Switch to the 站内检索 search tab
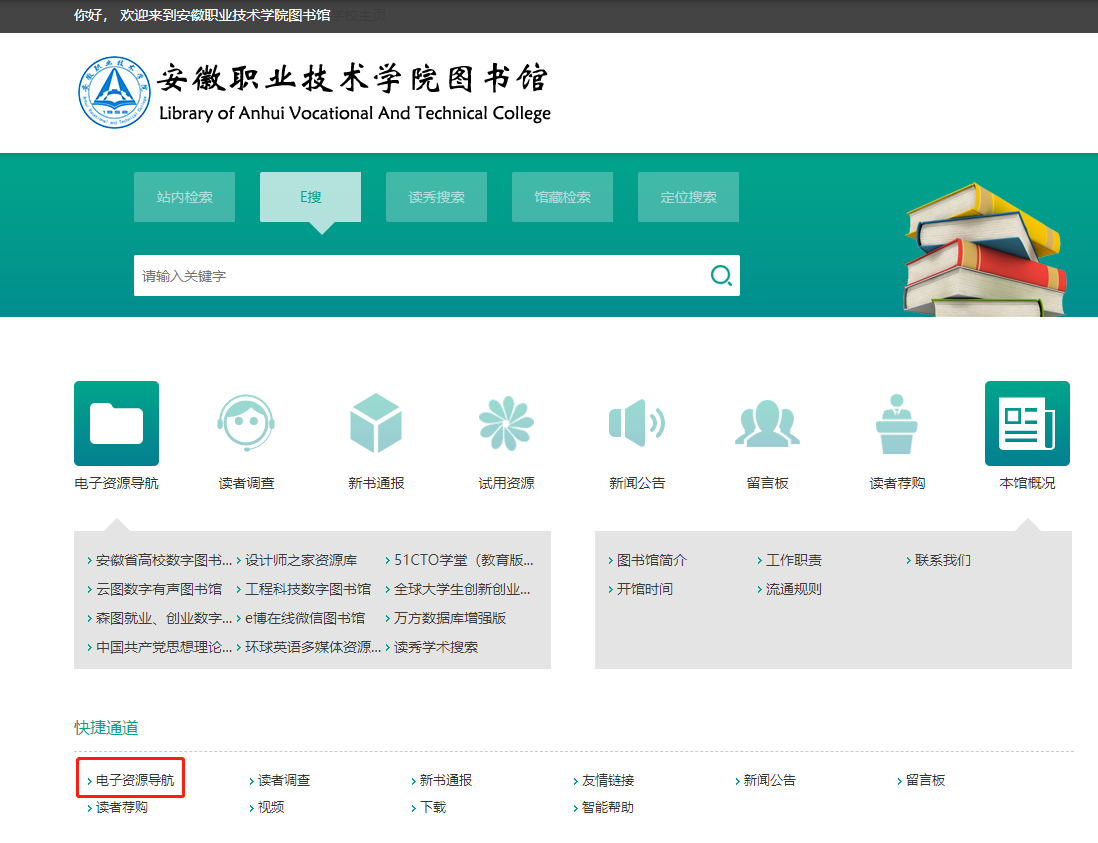 coord(184,197)
